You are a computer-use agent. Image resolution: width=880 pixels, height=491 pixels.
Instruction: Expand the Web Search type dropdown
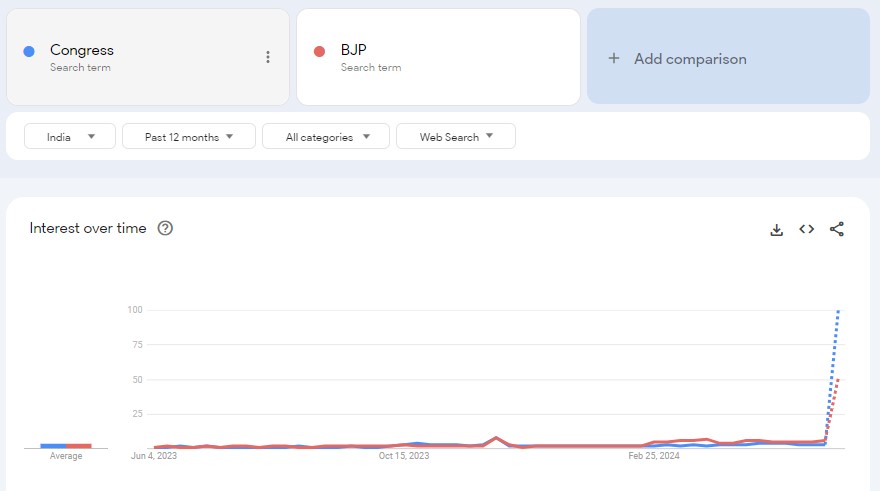[x=455, y=137]
